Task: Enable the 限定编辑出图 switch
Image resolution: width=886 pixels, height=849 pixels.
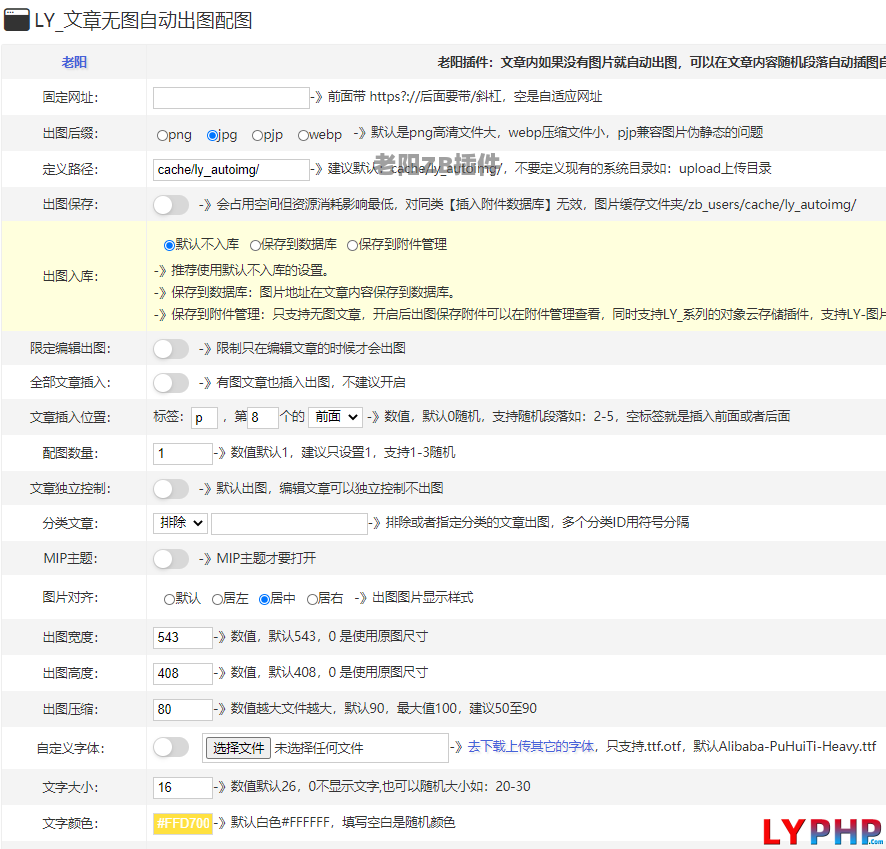Action: click(x=171, y=349)
